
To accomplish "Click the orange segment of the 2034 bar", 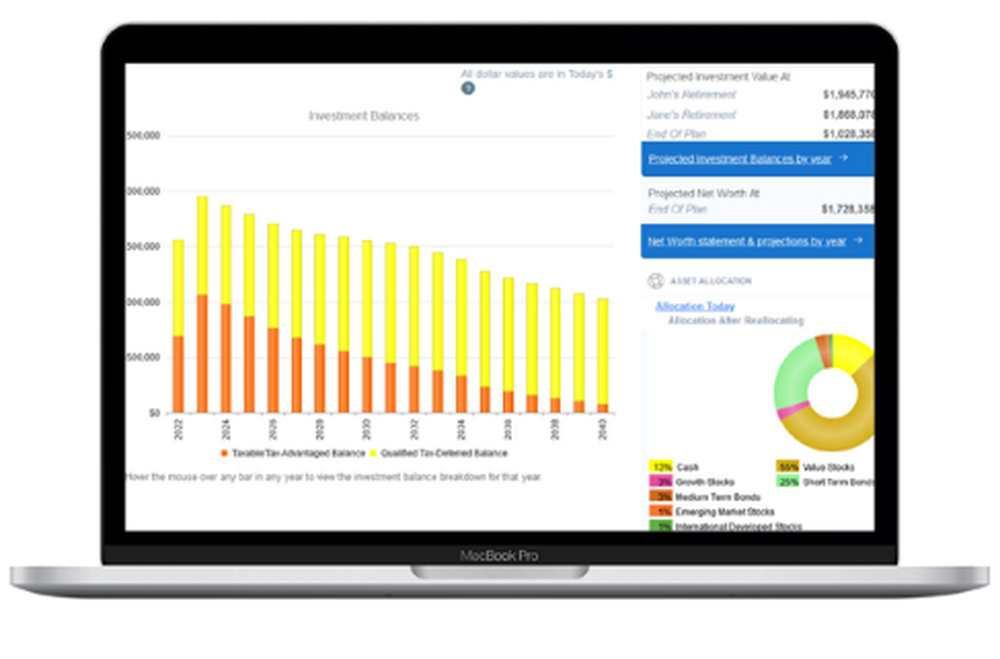I will click(x=461, y=394).
